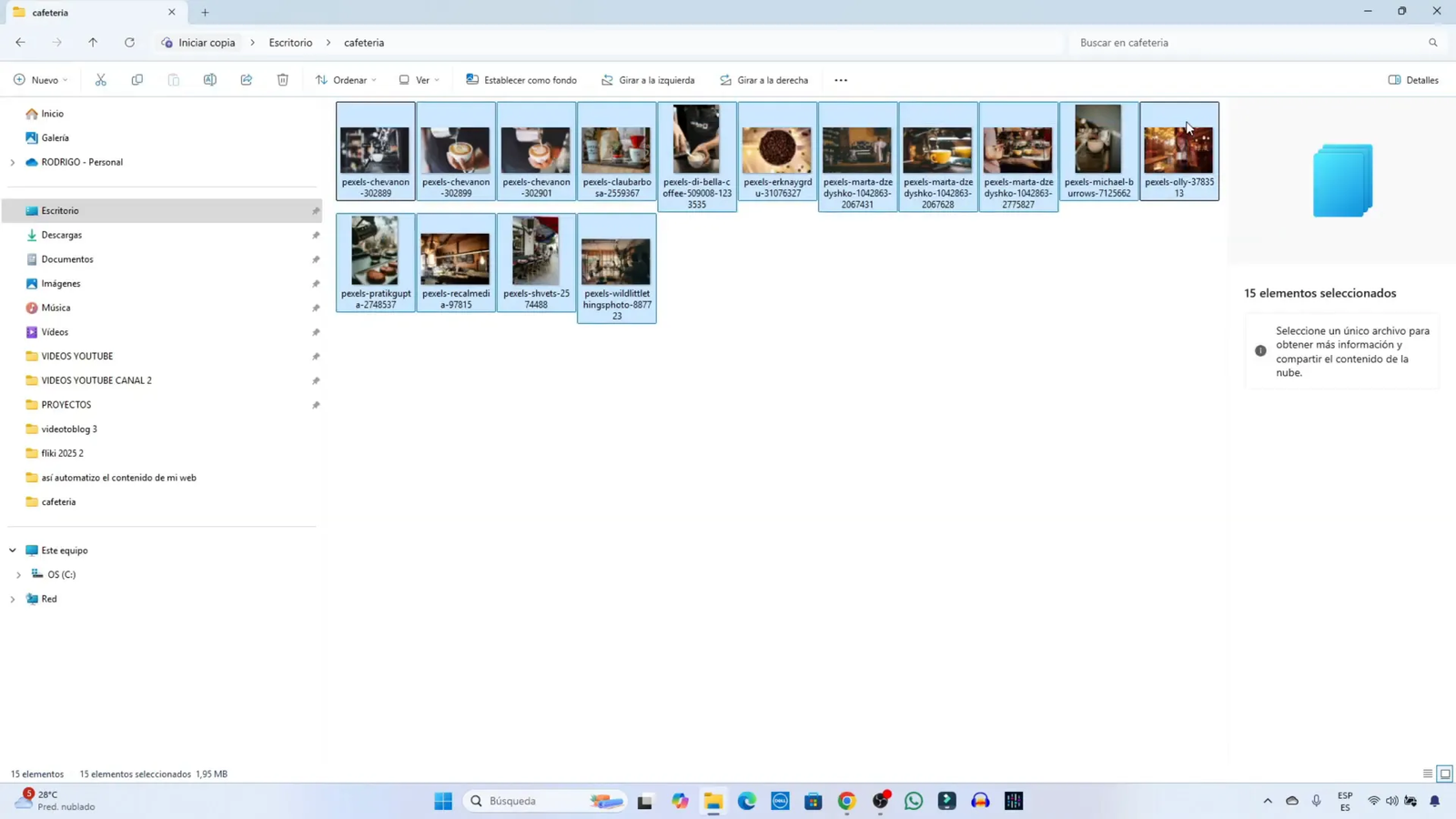Open the toolbar's three-dots more options
The height and width of the screenshot is (819, 1456).
(841, 80)
